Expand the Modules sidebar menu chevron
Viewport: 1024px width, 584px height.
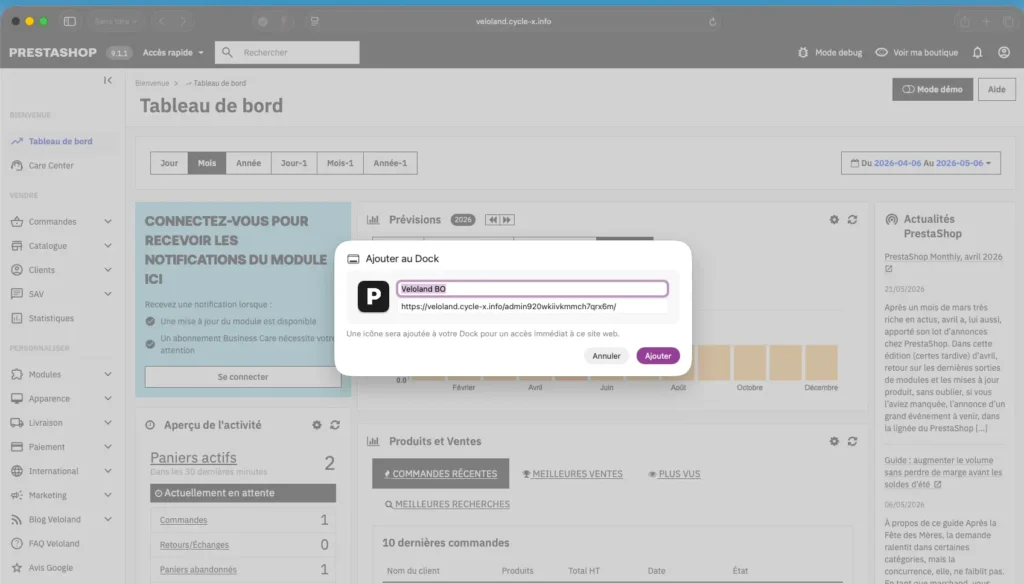108,374
